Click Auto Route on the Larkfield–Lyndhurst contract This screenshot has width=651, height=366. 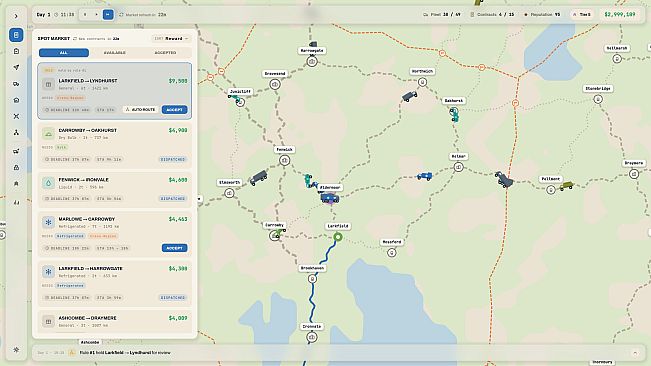140,110
